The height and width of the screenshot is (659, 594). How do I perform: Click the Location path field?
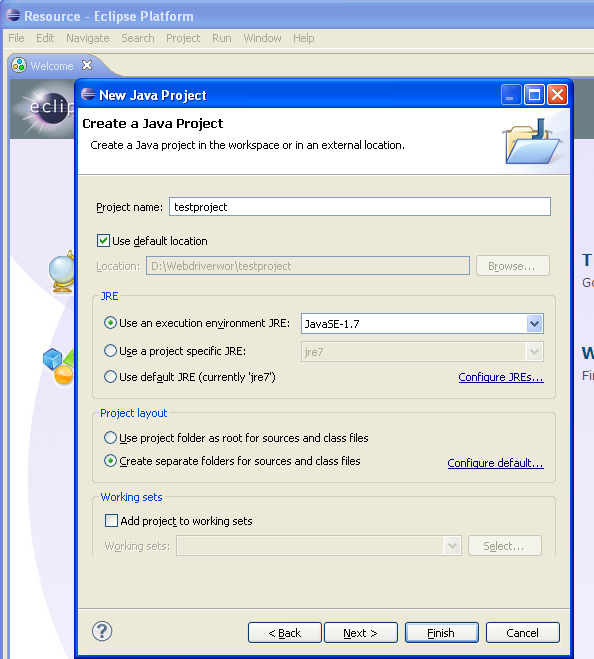point(308,266)
